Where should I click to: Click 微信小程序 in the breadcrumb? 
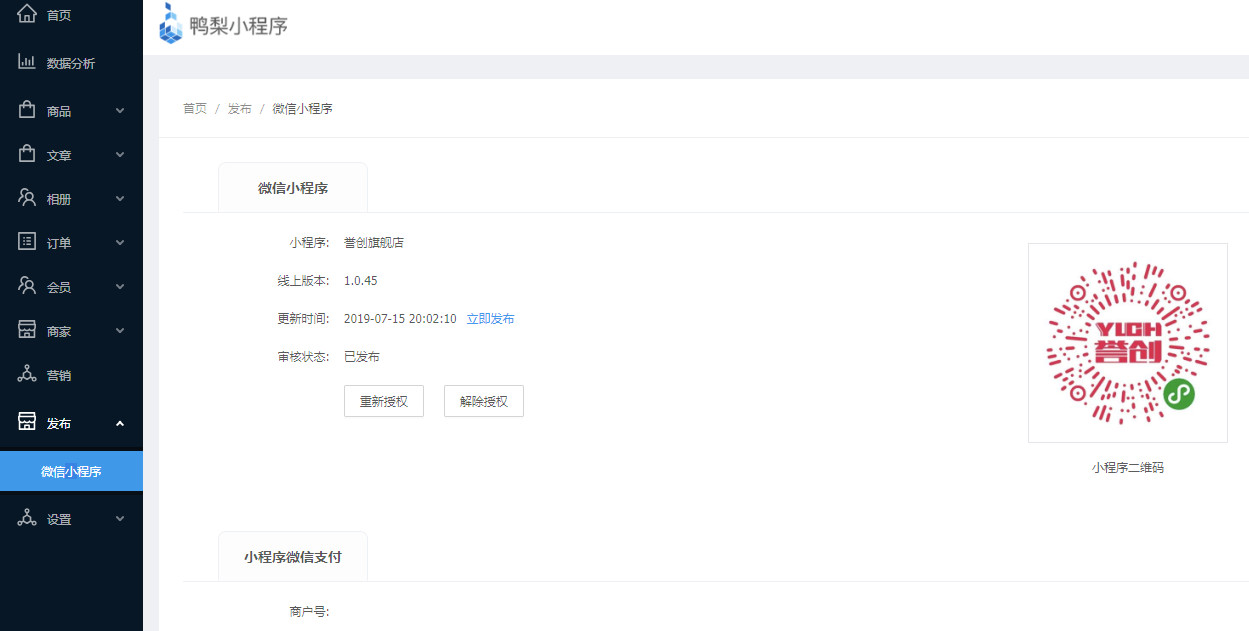pyautogui.click(x=302, y=109)
